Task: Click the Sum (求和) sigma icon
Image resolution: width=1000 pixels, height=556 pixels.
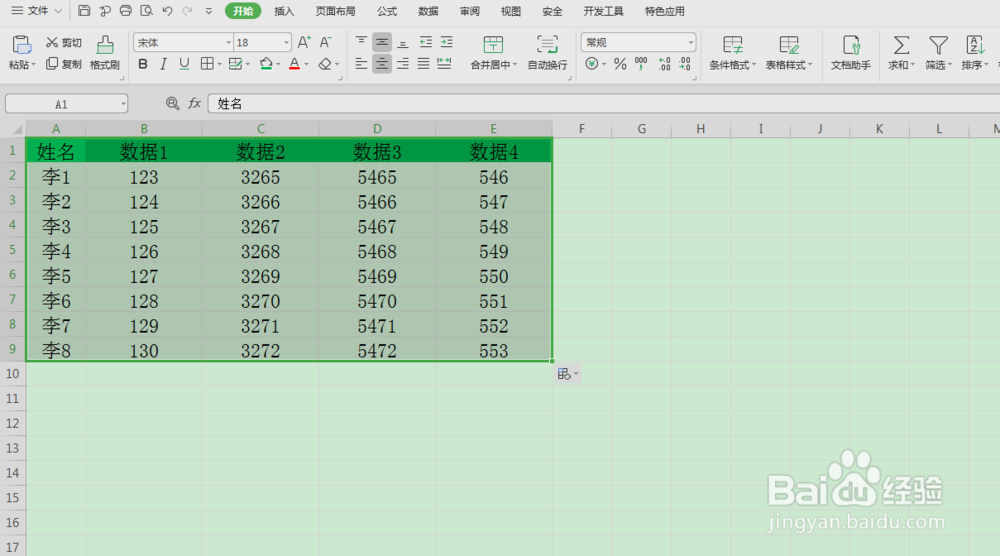Action: 901,45
